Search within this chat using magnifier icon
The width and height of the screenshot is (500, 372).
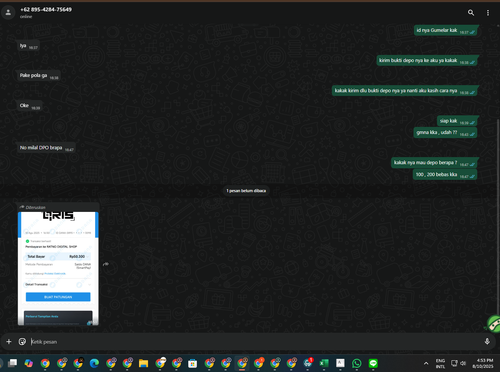click(x=471, y=13)
